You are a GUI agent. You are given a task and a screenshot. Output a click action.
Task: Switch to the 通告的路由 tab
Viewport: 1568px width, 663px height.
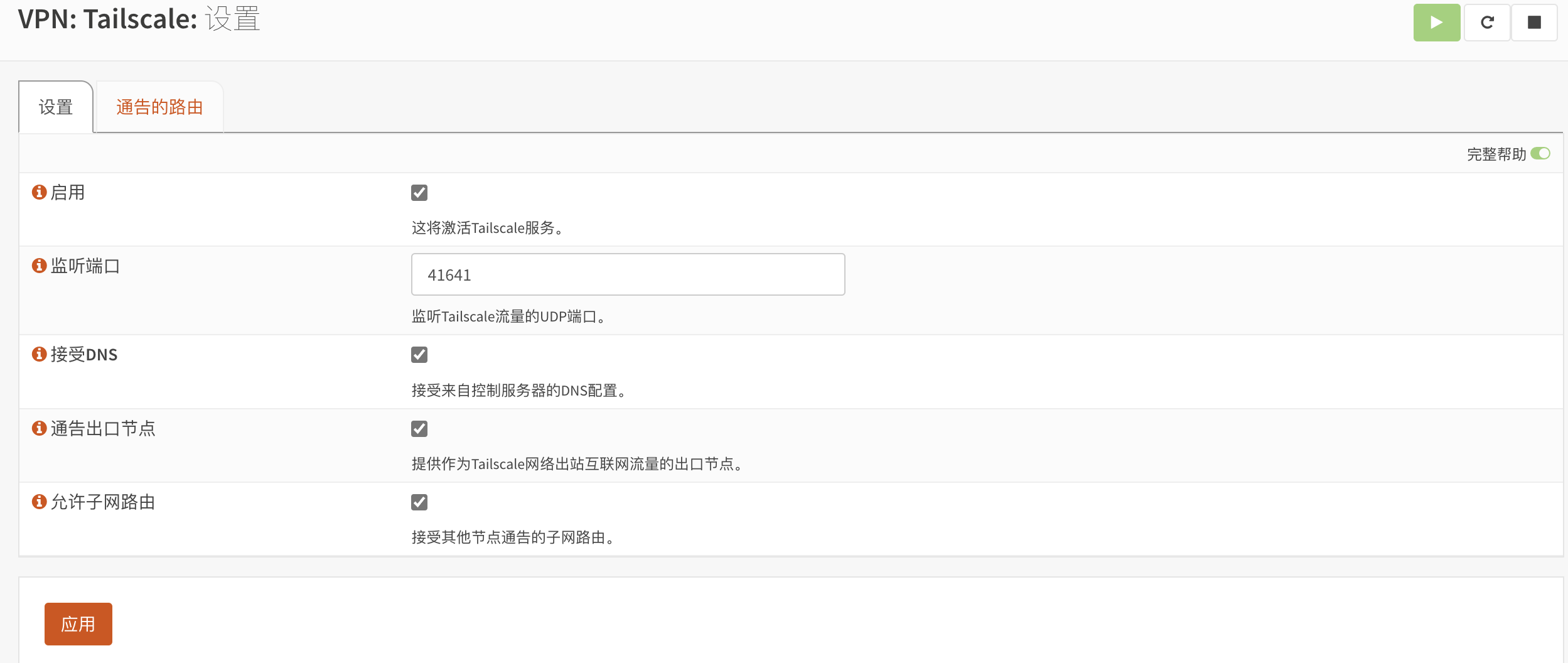(159, 107)
